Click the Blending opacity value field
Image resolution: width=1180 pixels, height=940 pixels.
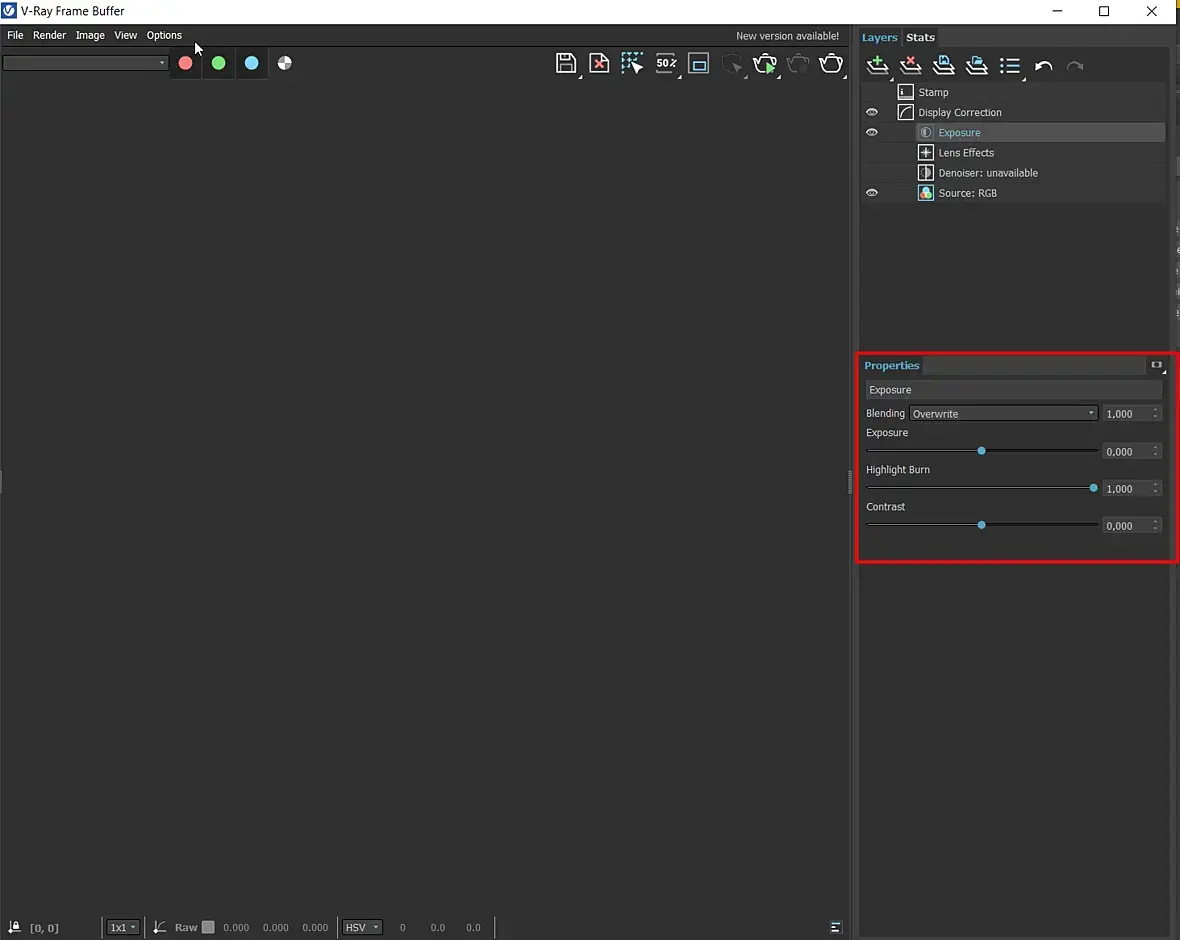point(1127,413)
